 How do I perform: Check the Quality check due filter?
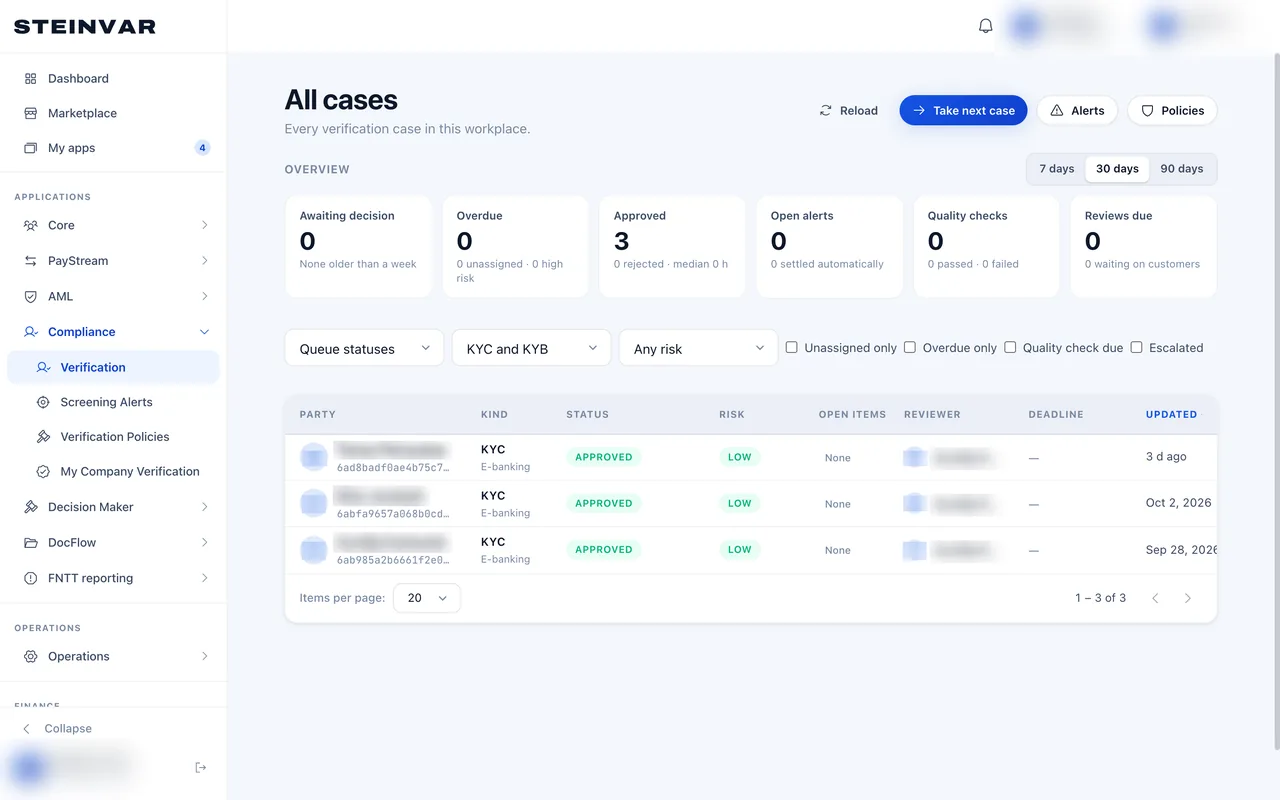click(x=1010, y=348)
